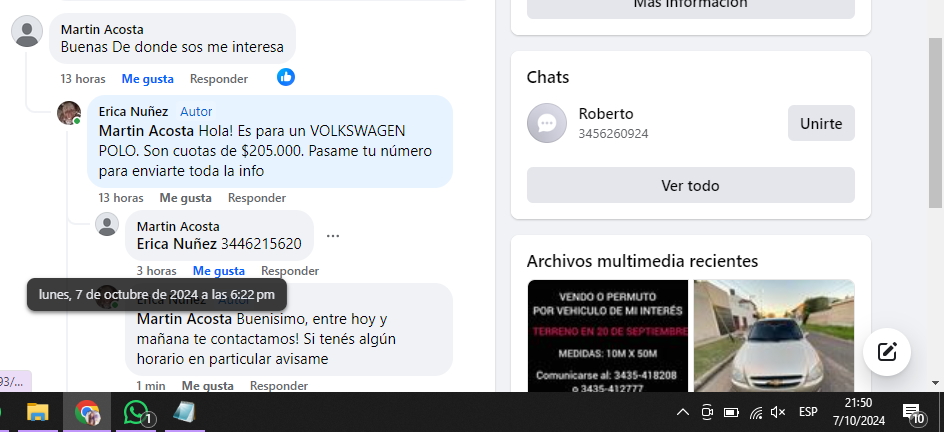Image resolution: width=944 pixels, height=432 pixels.
Task: Open the silver Chevrolet car photo thumbnail
Action: (774, 336)
